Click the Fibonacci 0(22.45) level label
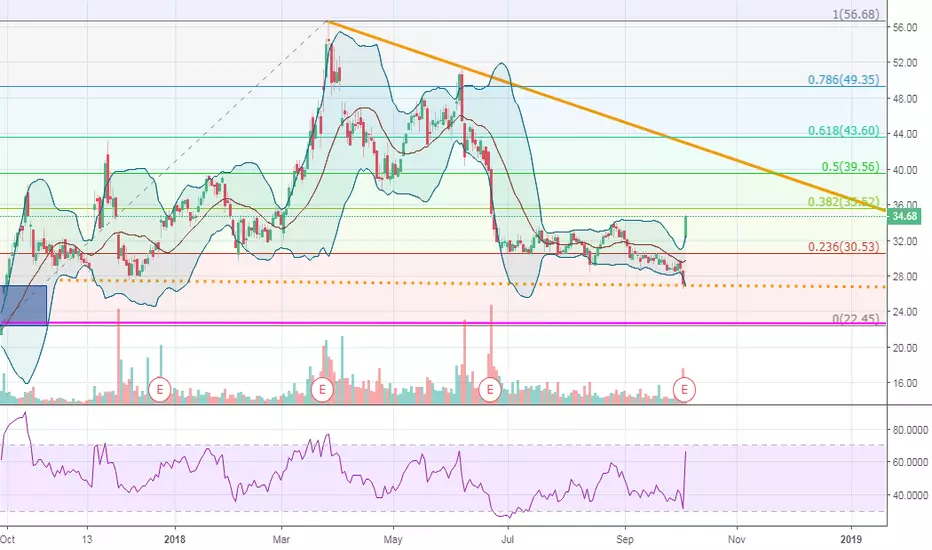The image size is (932, 550). click(855, 319)
